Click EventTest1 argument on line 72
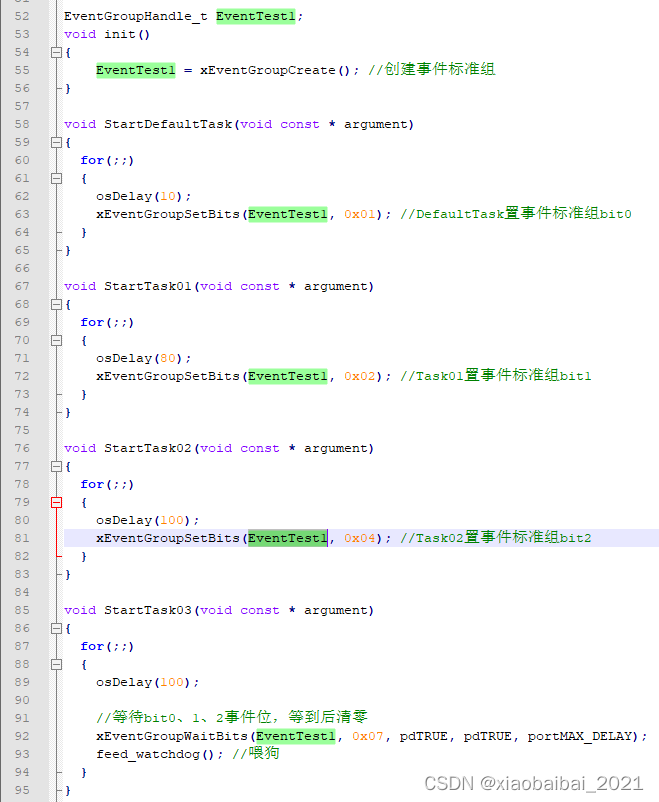The image size is (659, 802). (x=288, y=376)
